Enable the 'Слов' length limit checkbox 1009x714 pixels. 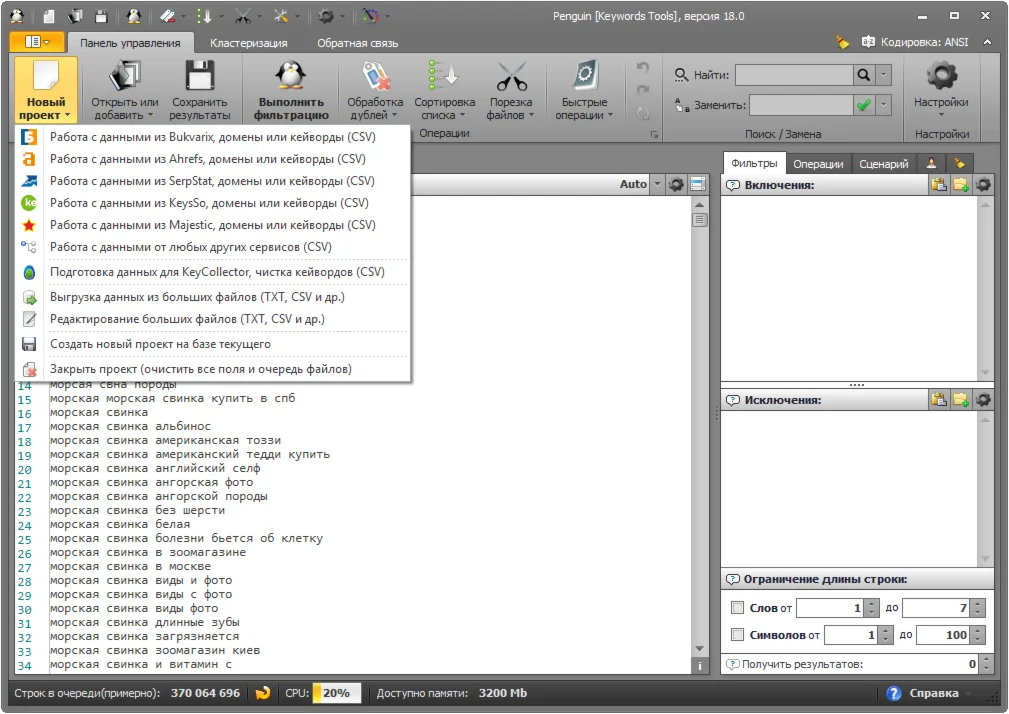click(737, 608)
